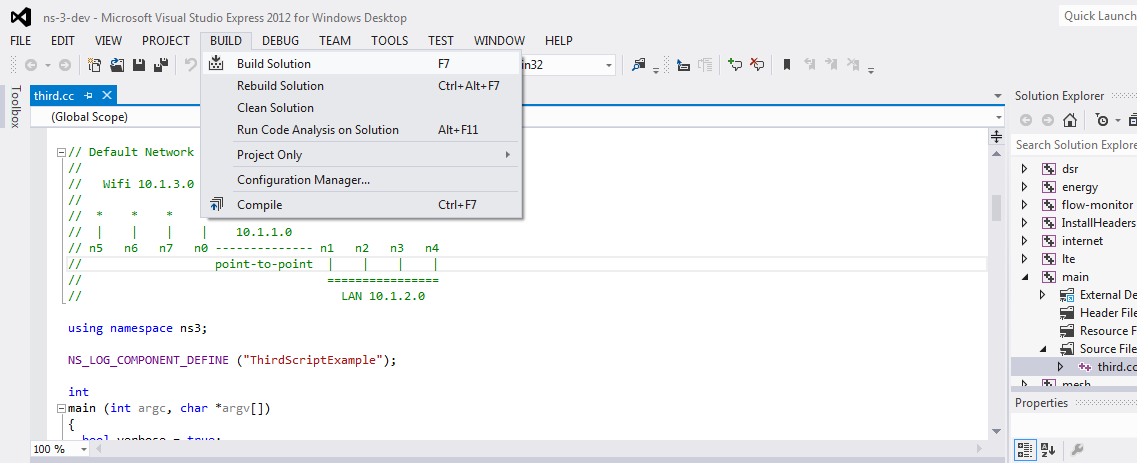Uncomment the selected lines icon

(x=757, y=65)
